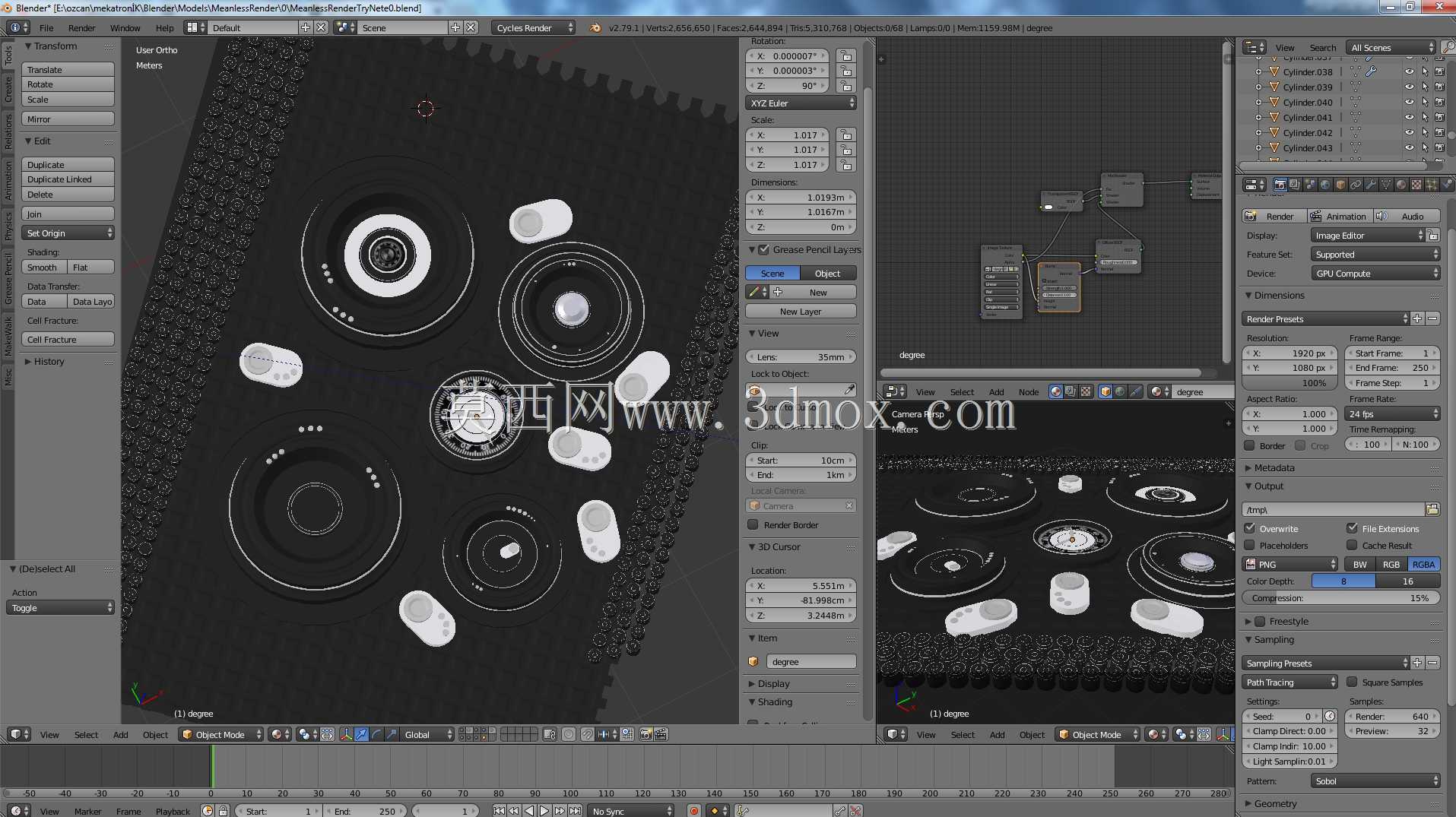
Task: Click the translate manipulator arrow icon
Action: (x=362, y=734)
